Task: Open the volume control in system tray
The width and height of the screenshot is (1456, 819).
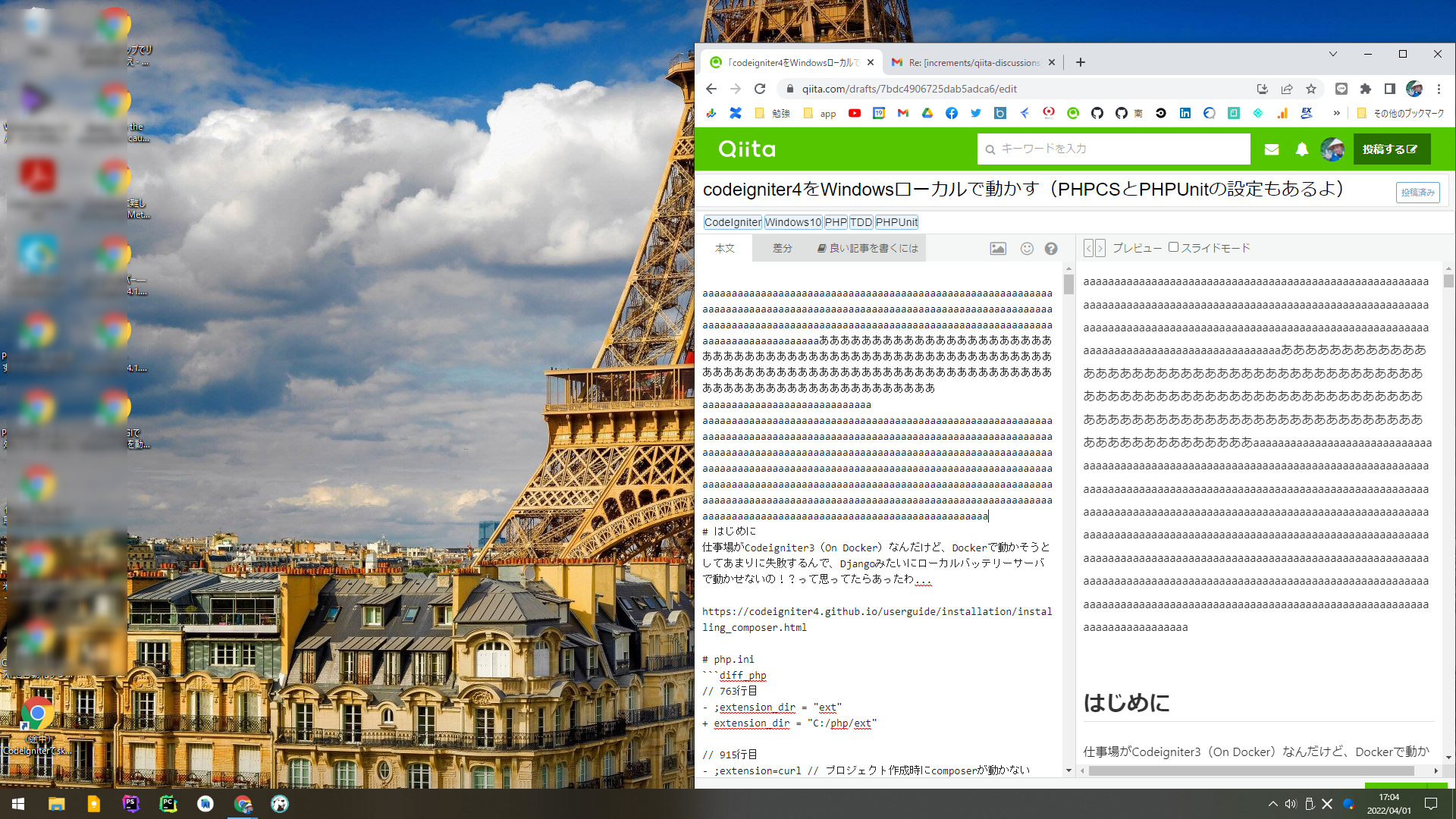Action: tap(1291, 804)
